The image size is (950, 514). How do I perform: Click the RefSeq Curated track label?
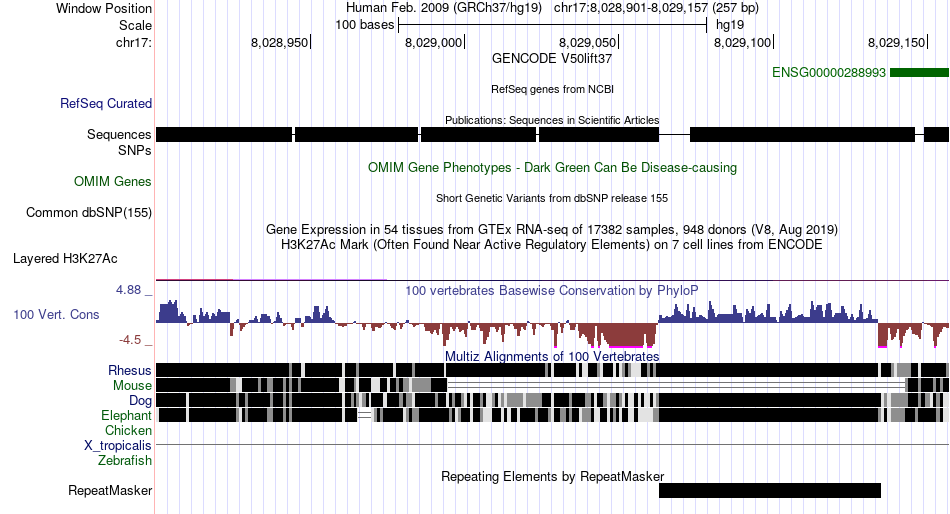(x=106, y=104)
